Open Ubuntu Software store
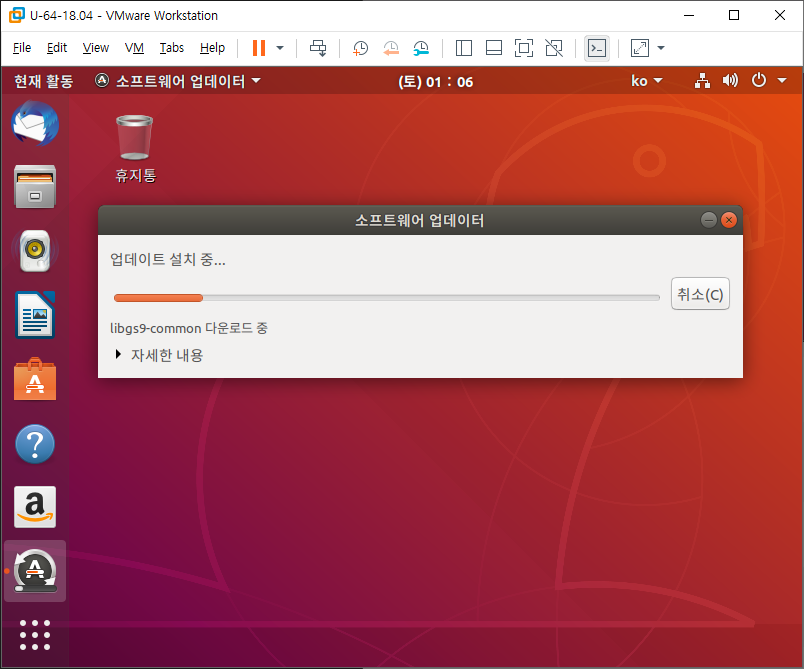Viewport: 804px width, 669px height. pyautogui.click(x=35, y=379)
